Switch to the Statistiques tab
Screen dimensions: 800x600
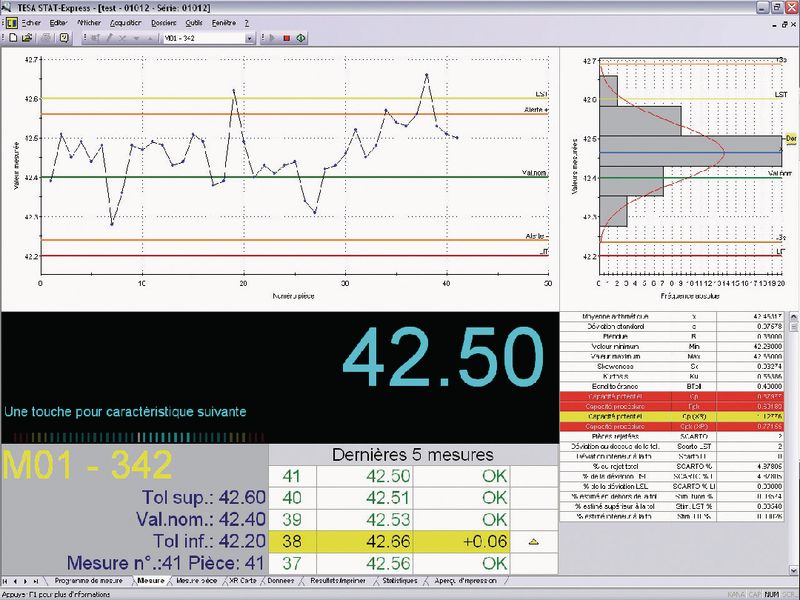point(400,580)
